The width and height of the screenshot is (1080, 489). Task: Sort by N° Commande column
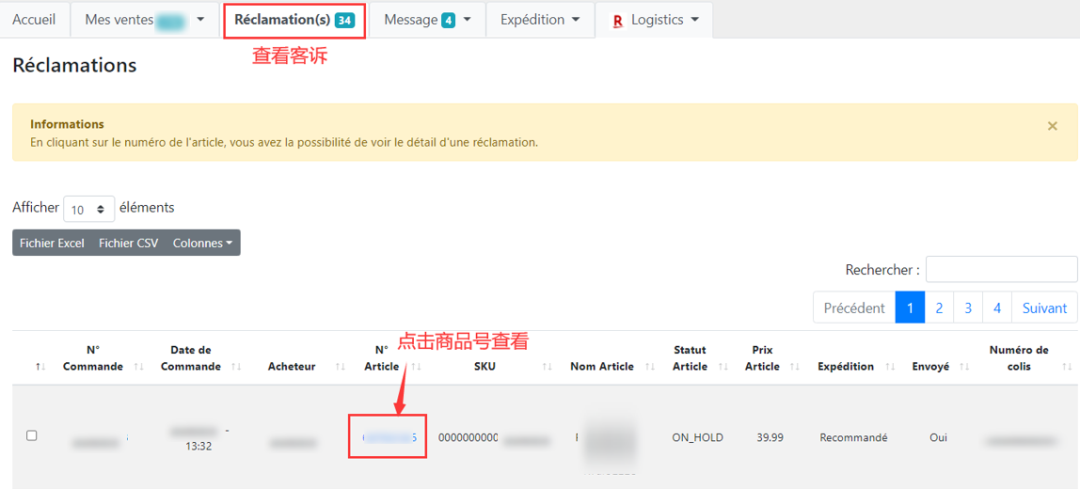[x=101, y=358]
